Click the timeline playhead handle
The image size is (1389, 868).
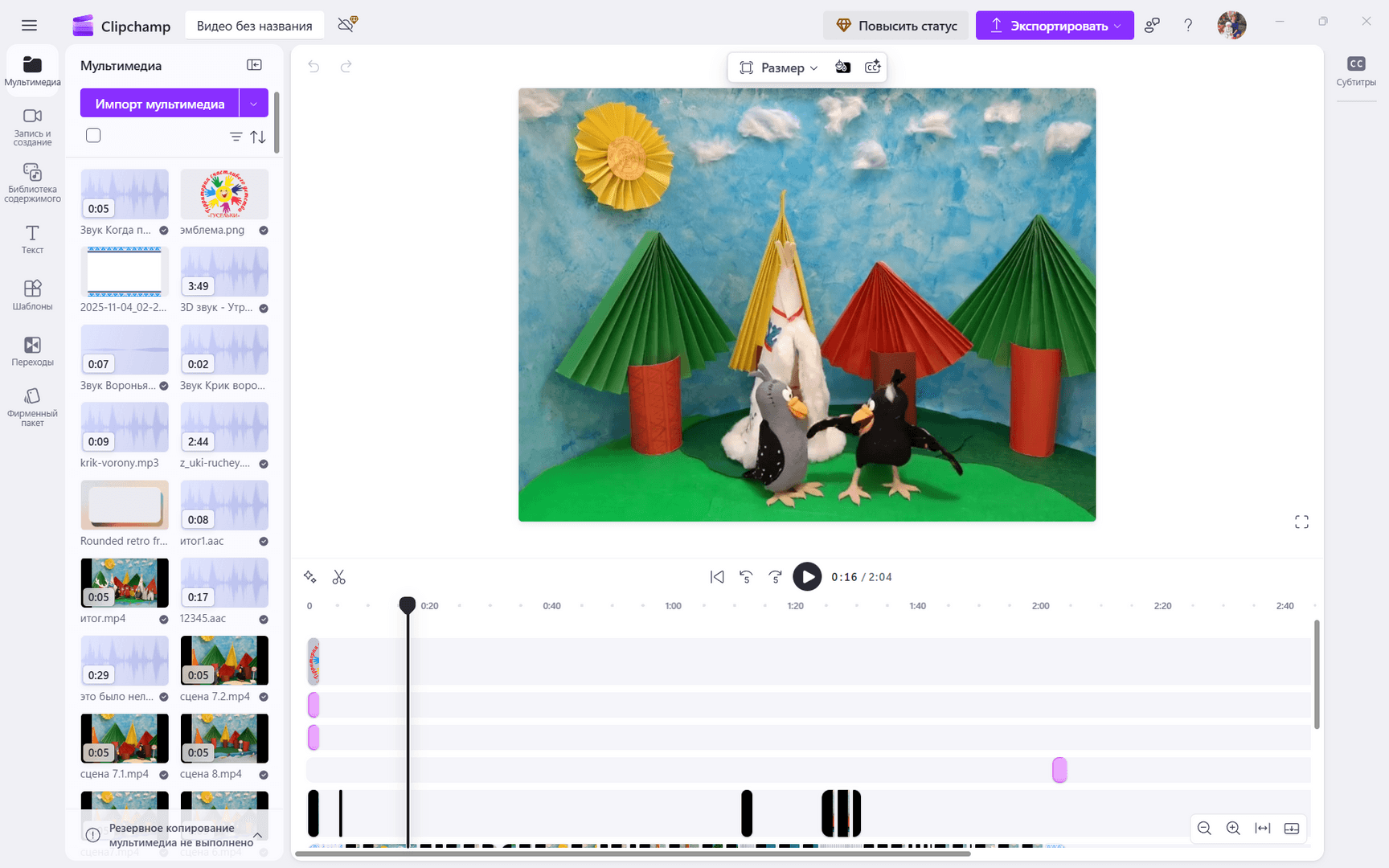[408, 605]
